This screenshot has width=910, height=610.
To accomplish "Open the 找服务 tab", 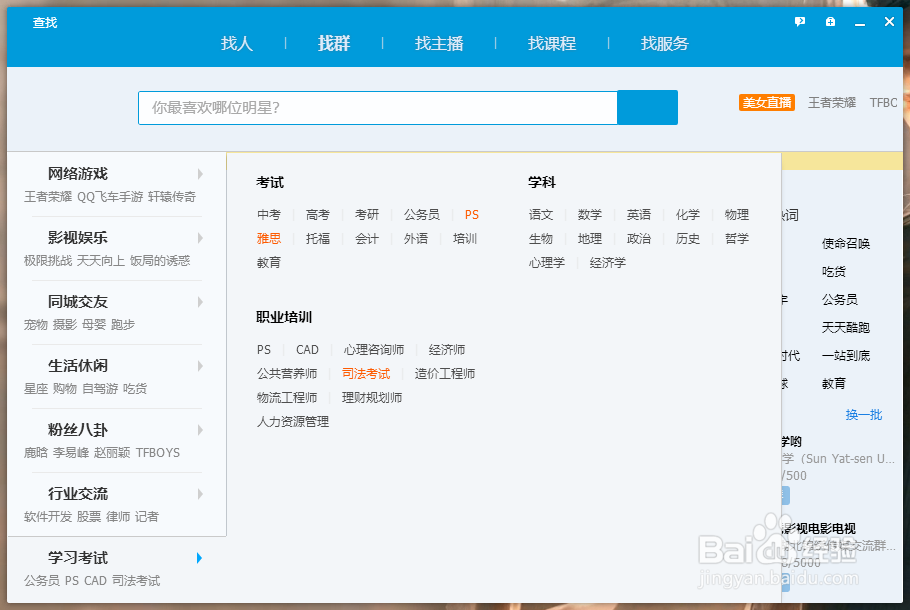I will (x=665, y=43).
